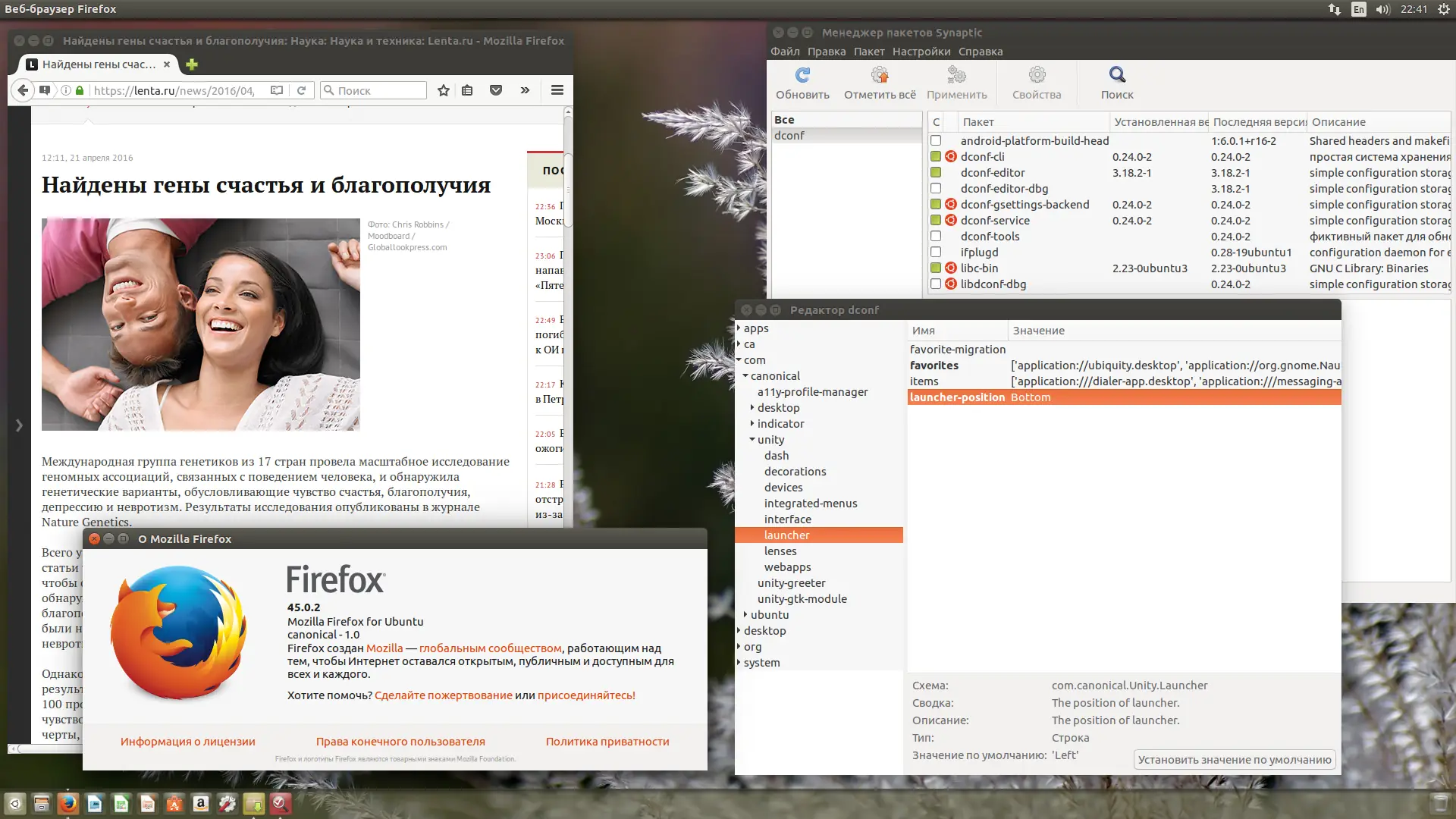
Task: Expand the apps node in the dconf tree
Action: [739, 328]
